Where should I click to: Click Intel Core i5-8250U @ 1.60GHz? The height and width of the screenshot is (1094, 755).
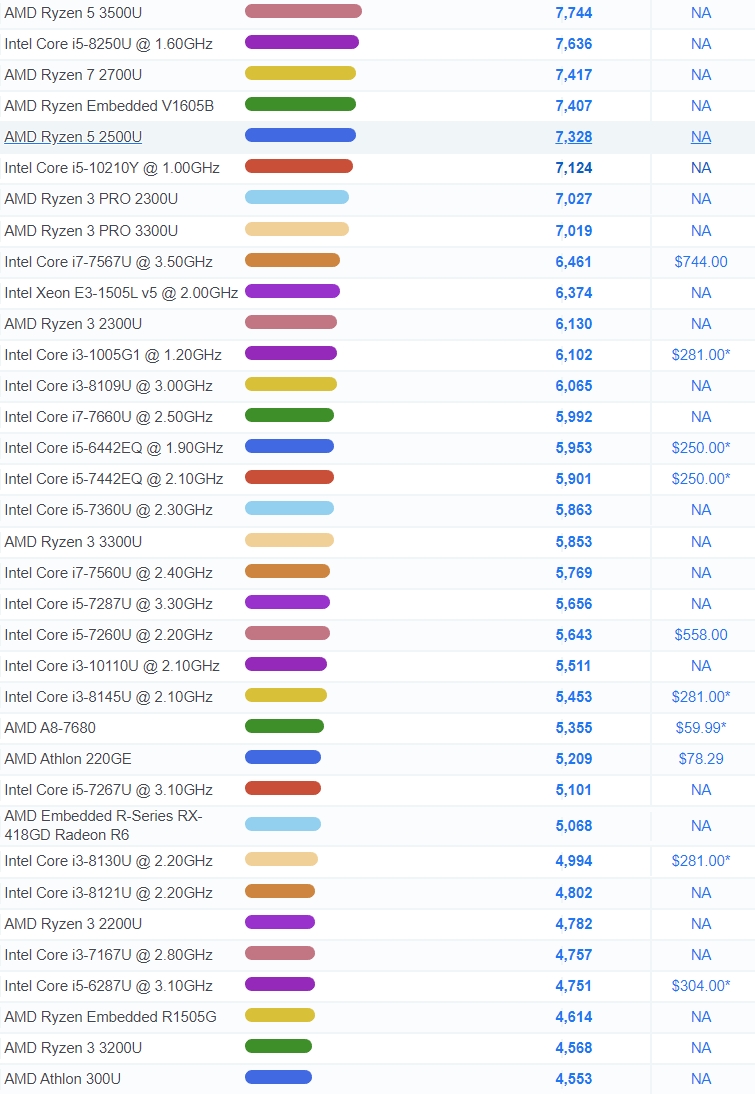108,44
